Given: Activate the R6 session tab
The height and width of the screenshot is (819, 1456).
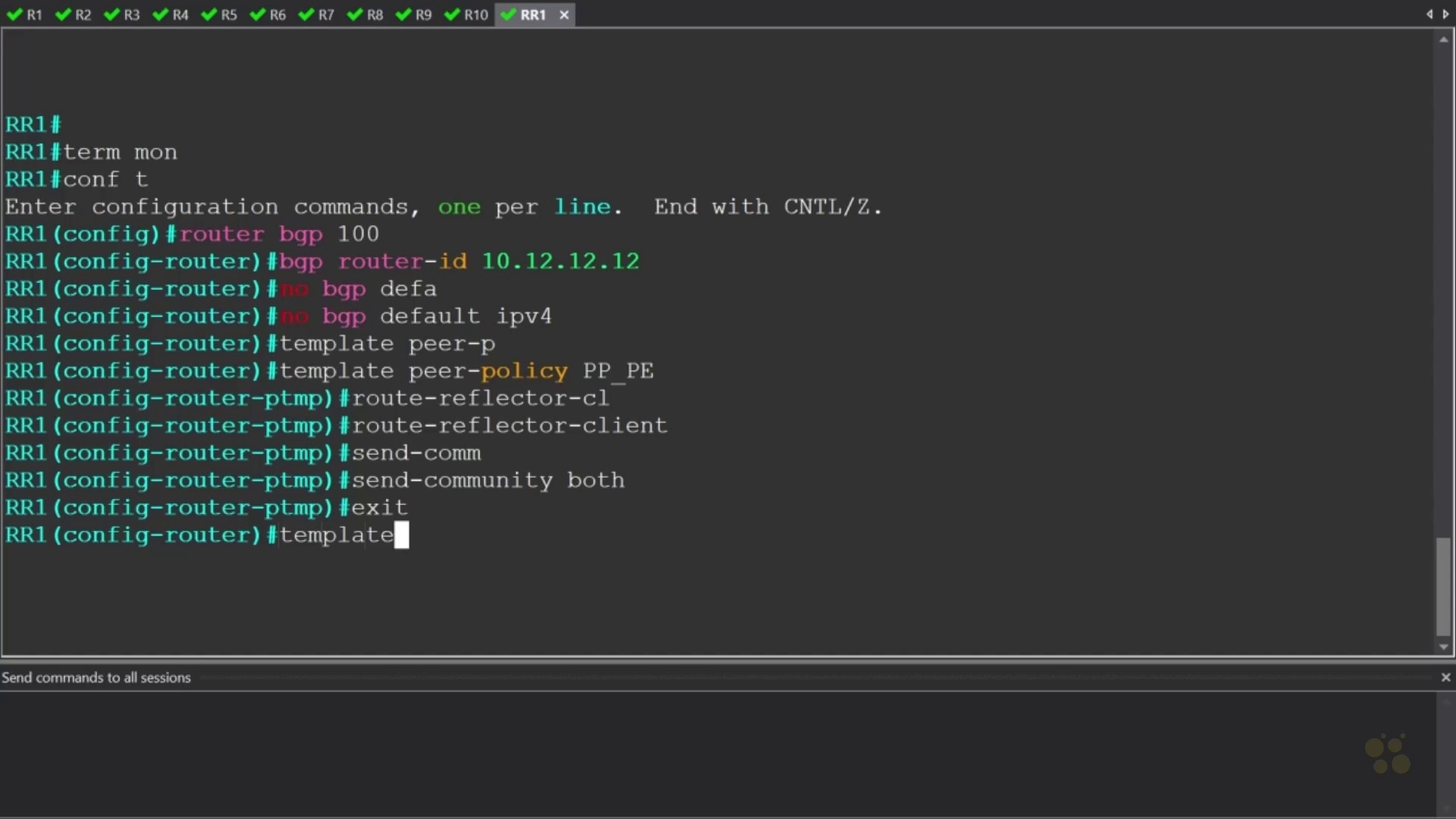Looking at the screenshot, I should 268,14.
